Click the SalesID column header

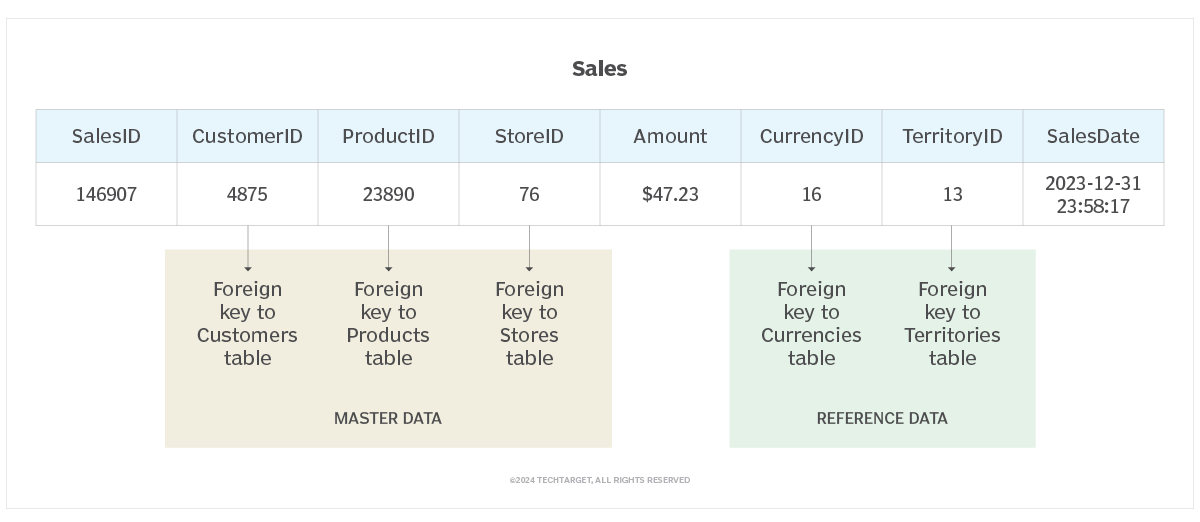[x=106, y=137]
